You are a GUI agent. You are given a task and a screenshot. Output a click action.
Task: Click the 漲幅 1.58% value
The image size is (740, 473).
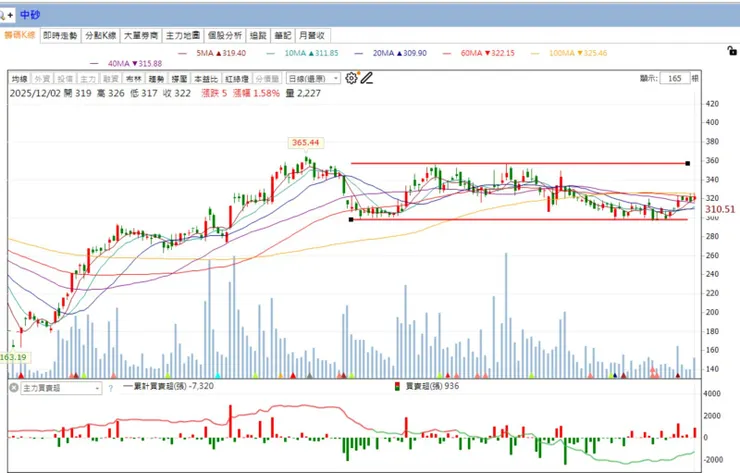point(256,93)
